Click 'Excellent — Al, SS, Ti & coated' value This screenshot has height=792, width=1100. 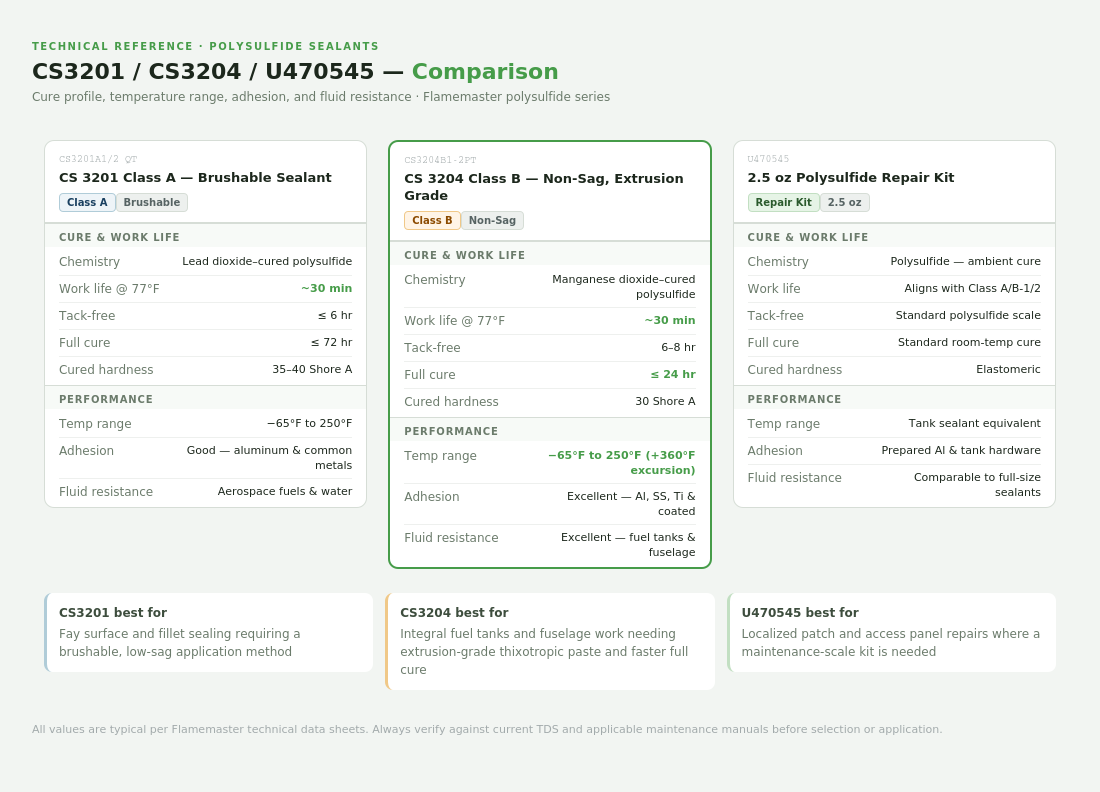(631, 504)
